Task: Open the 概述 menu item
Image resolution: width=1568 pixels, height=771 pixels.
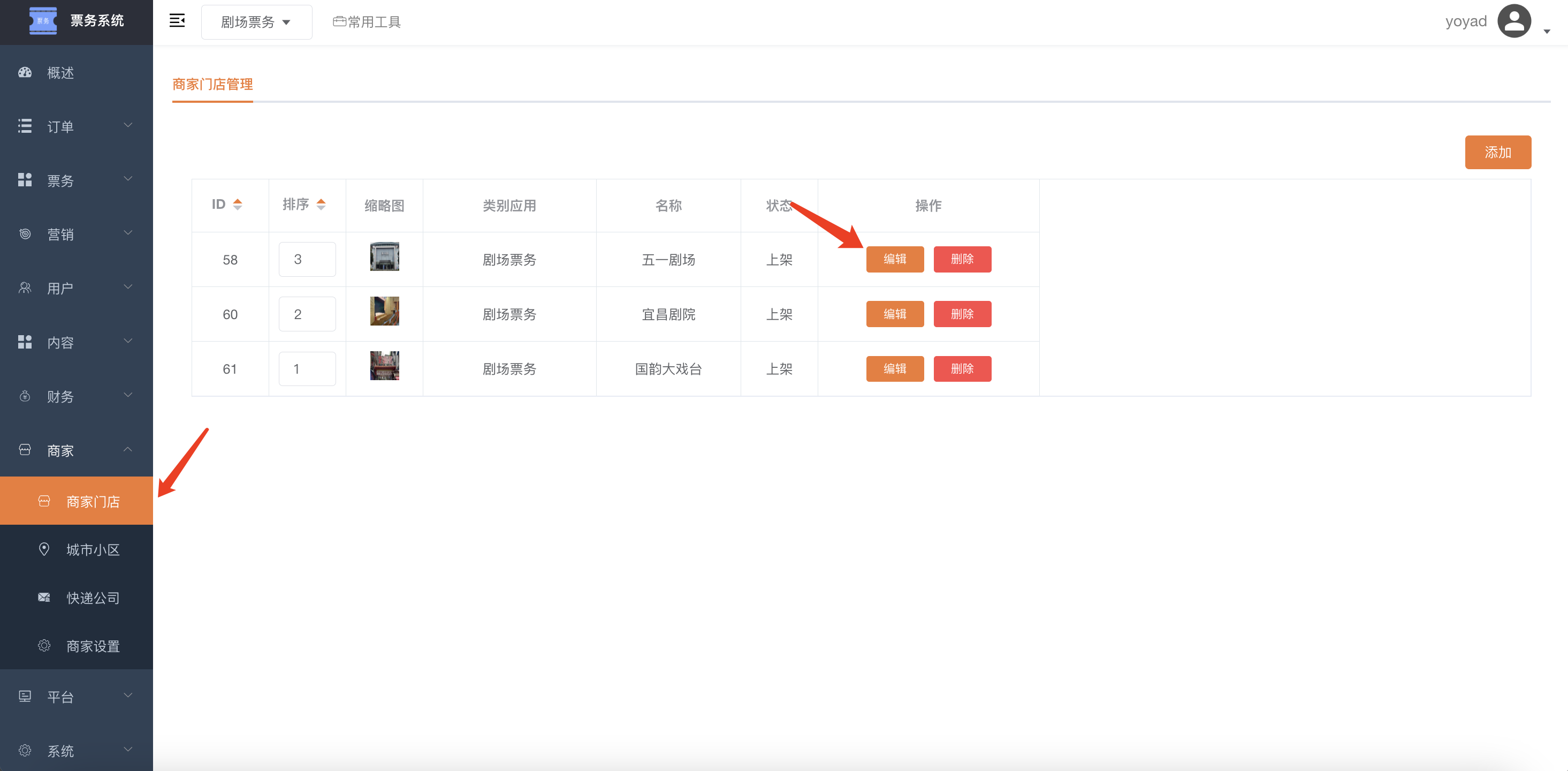Action: tap(76, 72)
